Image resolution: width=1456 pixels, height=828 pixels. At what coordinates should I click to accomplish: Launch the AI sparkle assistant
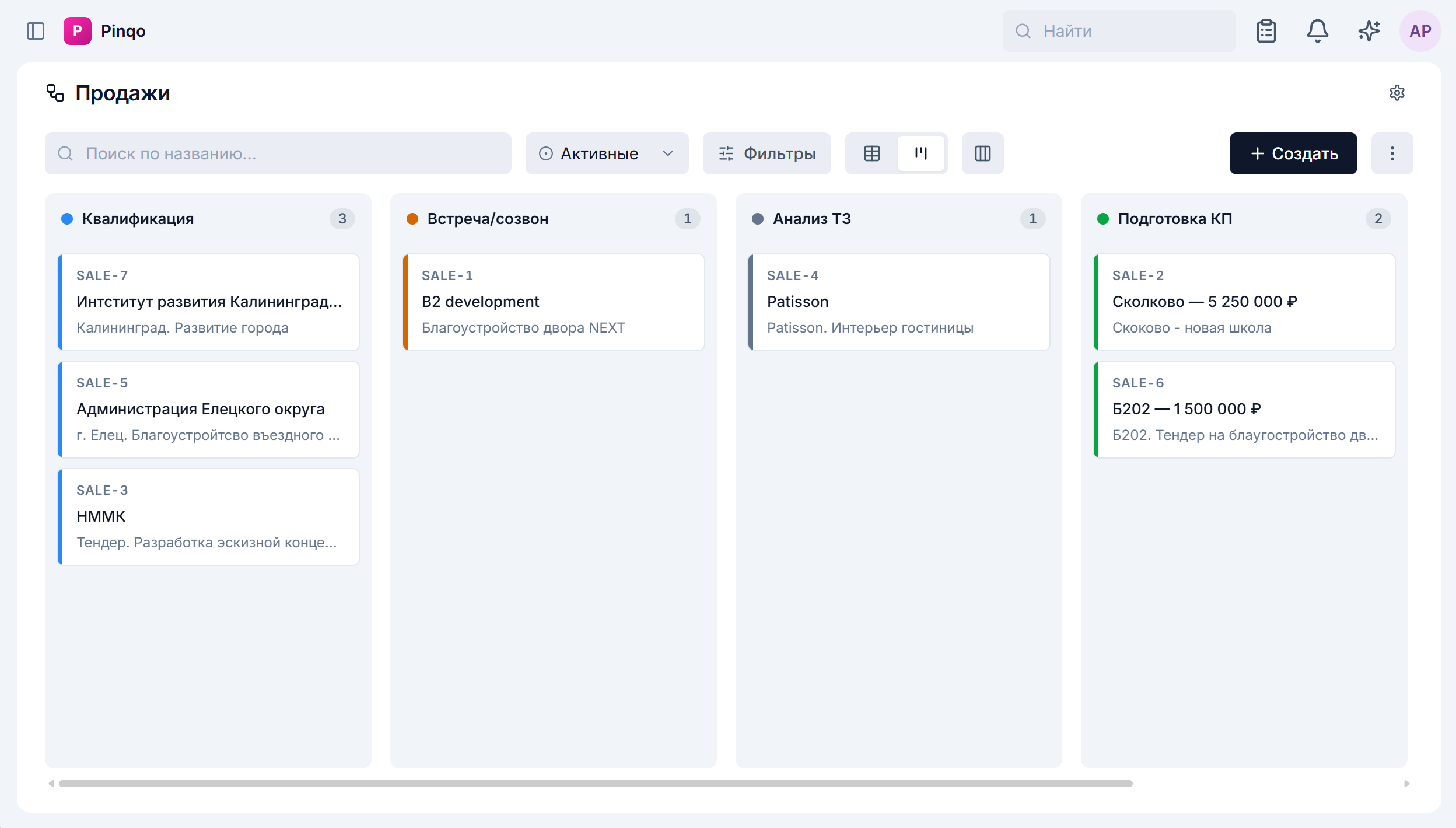point(1368,31)
